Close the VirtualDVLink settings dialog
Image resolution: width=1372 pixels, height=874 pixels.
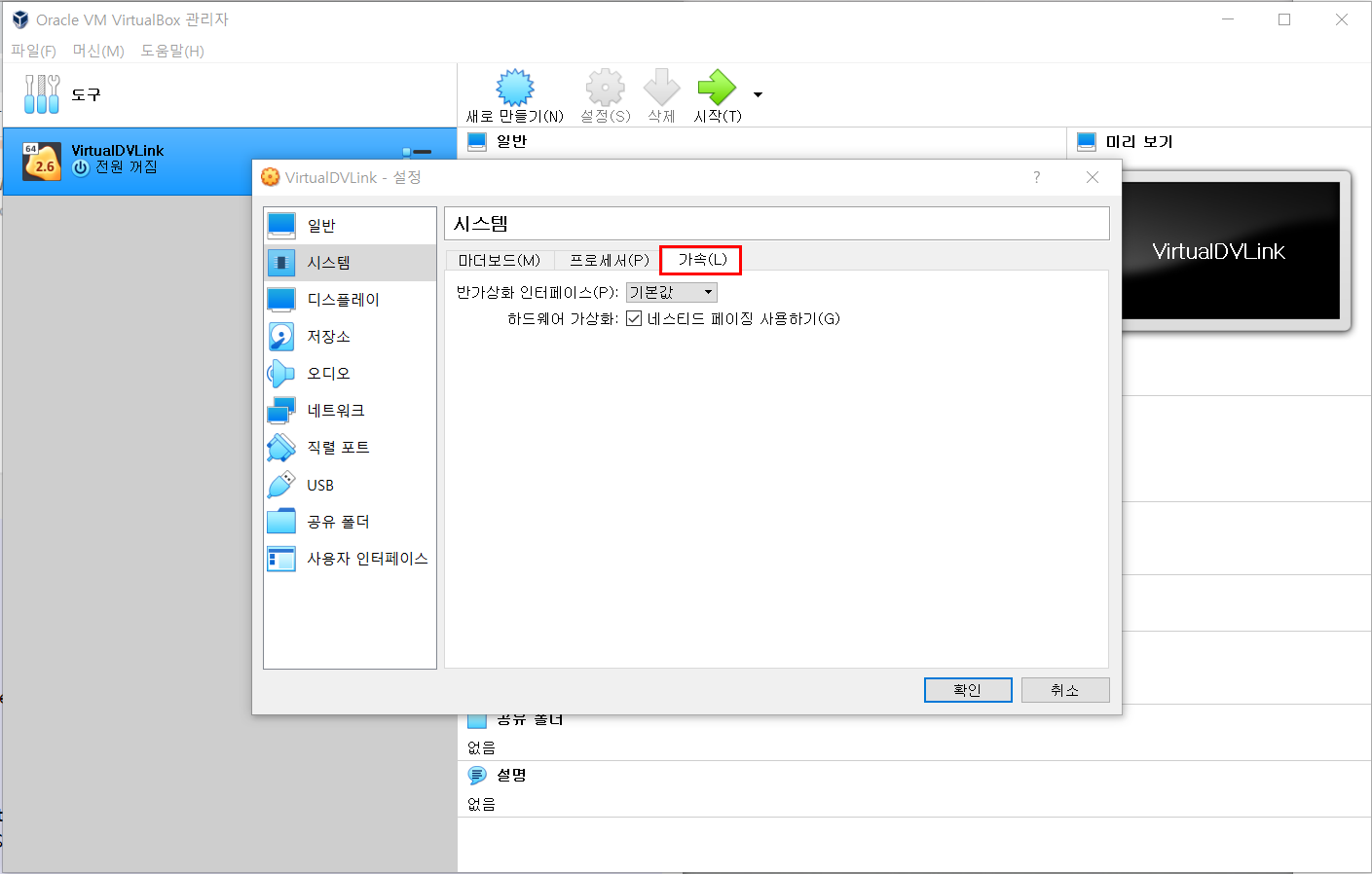click(x=1093, y=177)
